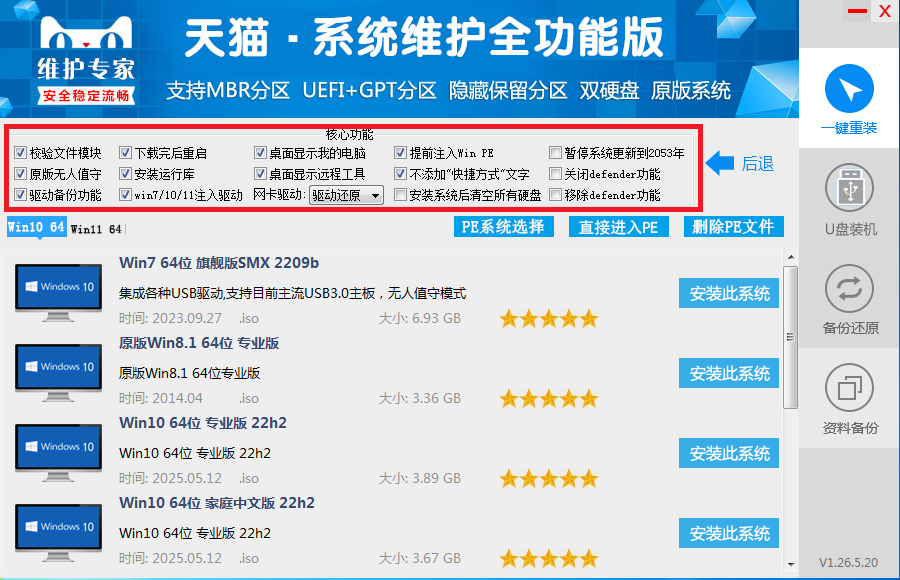Click the text 时间: 2014.04
900x580 pixels.
pos(161,398)
